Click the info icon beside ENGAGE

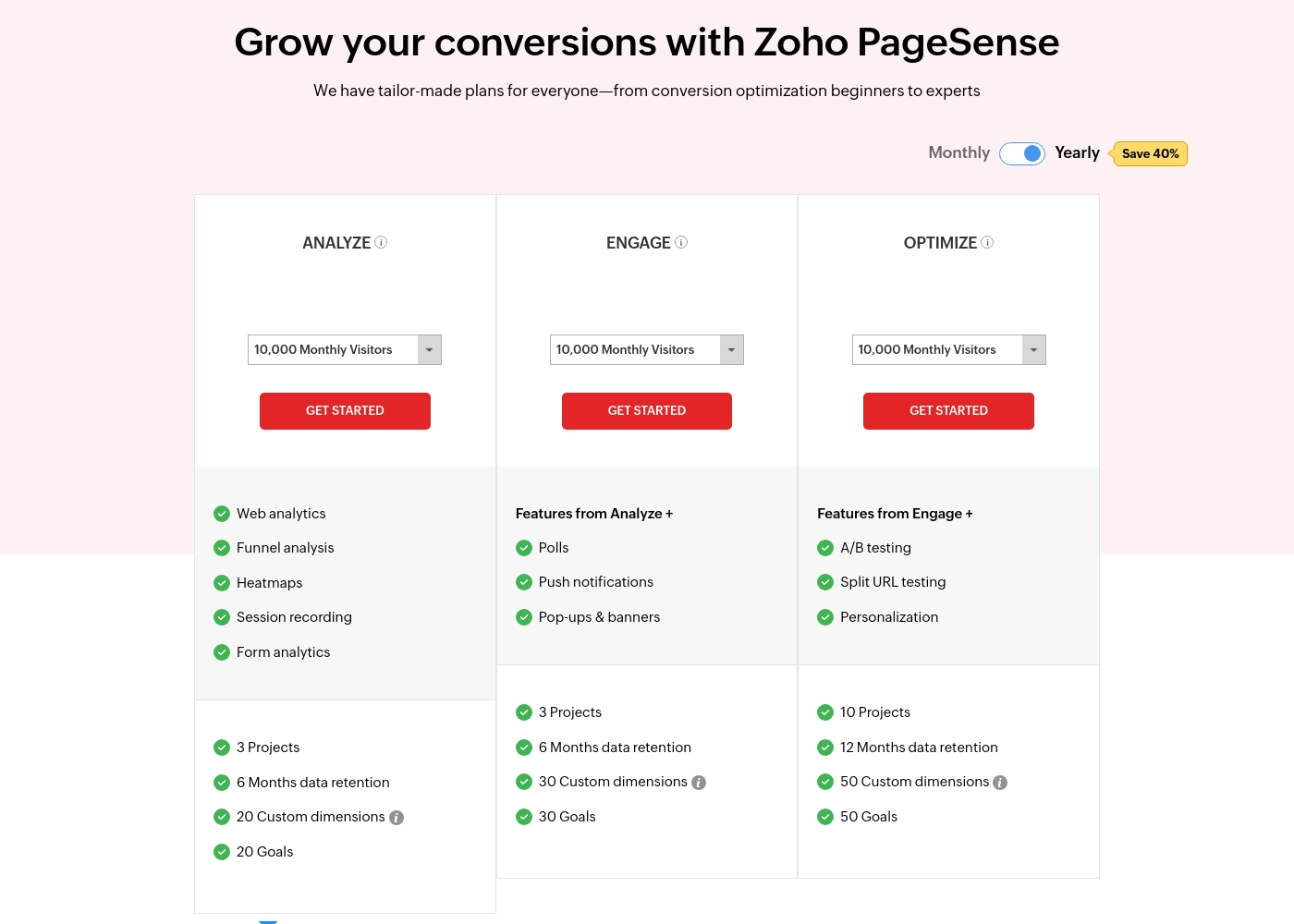681,242
